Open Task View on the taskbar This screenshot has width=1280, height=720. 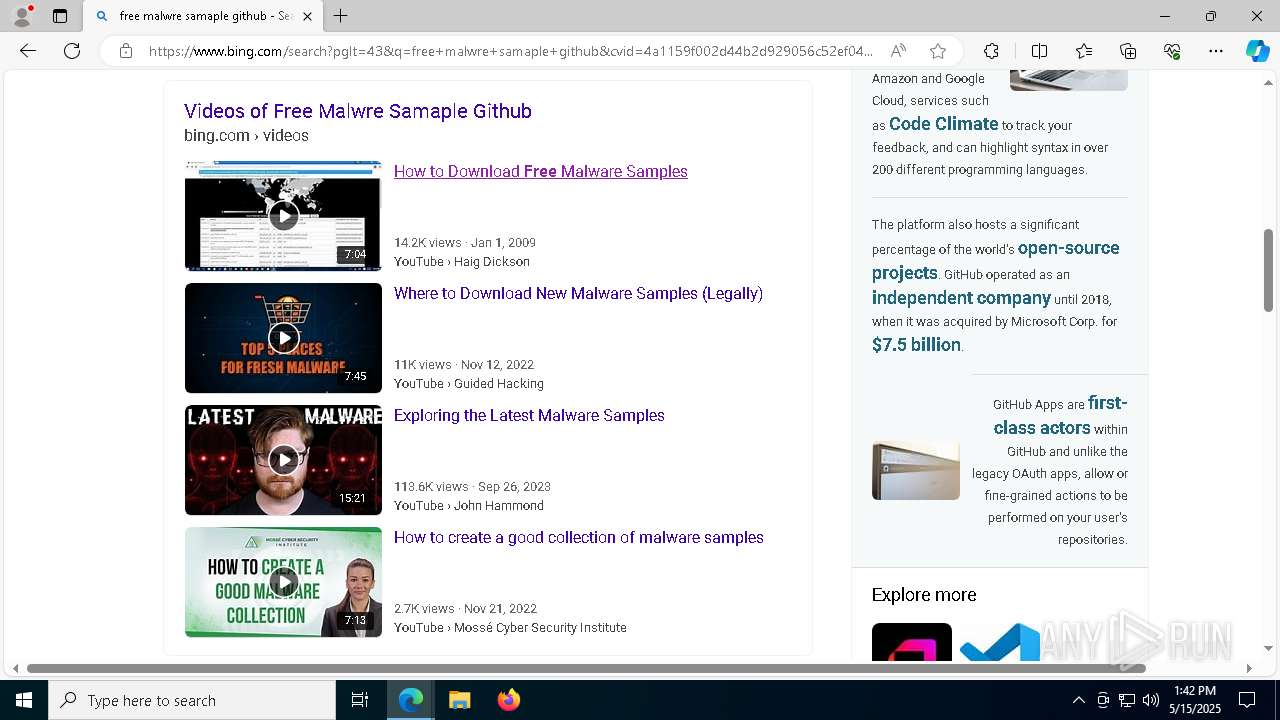[360, 700]
